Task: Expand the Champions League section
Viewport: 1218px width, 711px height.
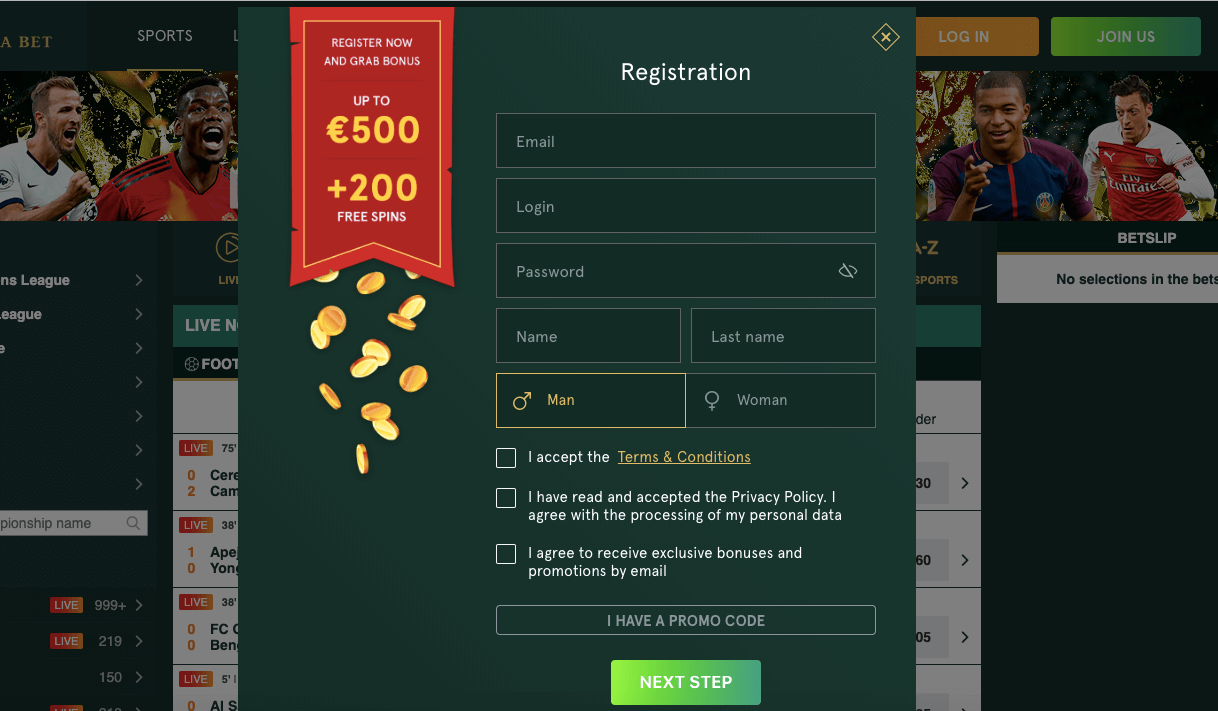Action: pos(138,280)
